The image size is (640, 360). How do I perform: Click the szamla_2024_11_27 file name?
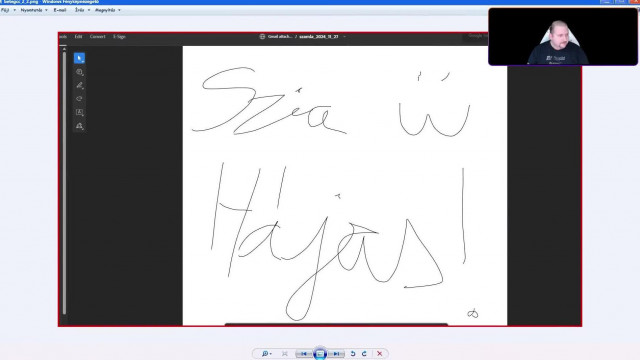click(319, 37)
